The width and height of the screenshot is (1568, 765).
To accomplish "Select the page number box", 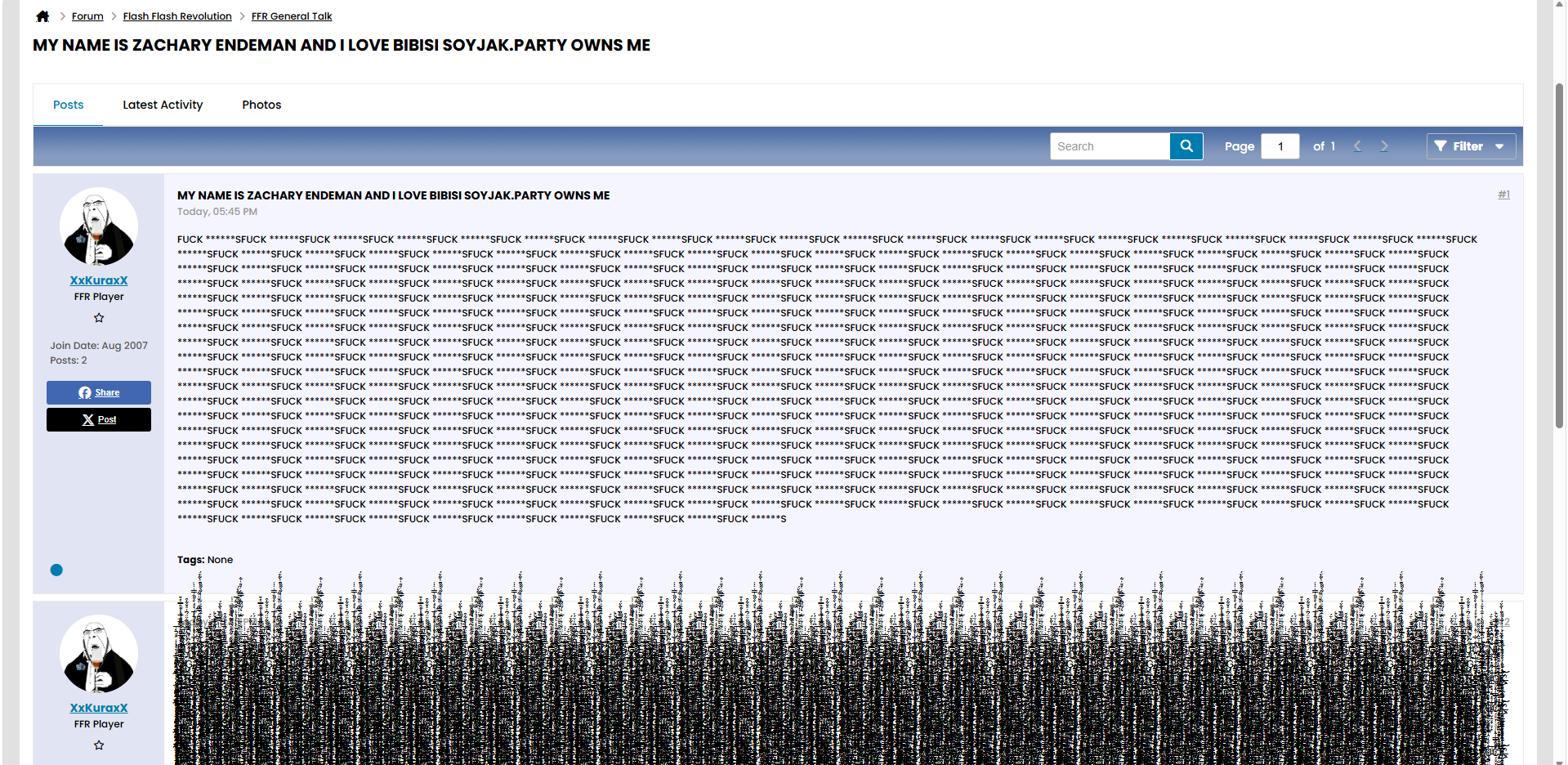I will coord(1280,146).
